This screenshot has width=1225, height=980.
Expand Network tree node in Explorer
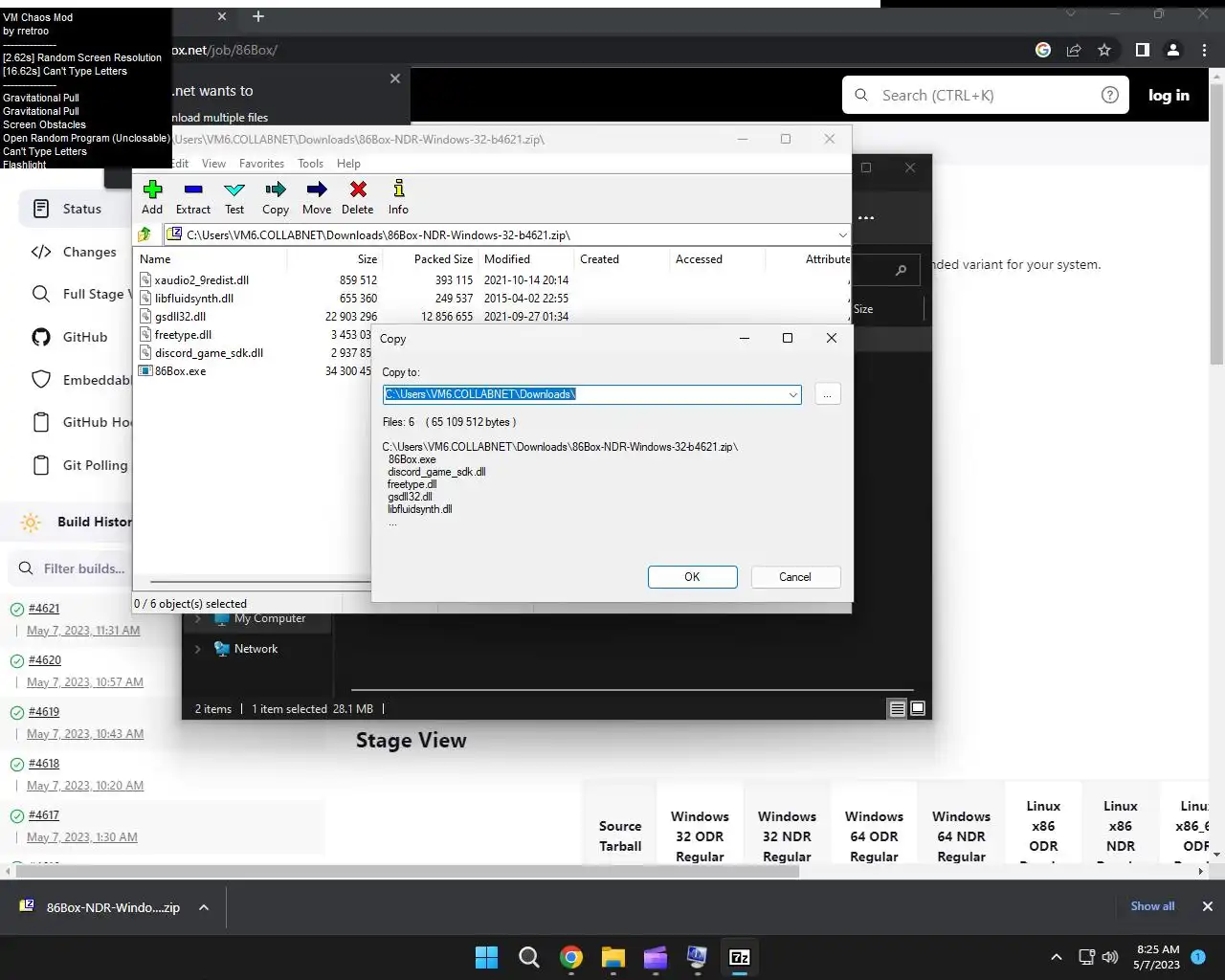click(198, 649)
